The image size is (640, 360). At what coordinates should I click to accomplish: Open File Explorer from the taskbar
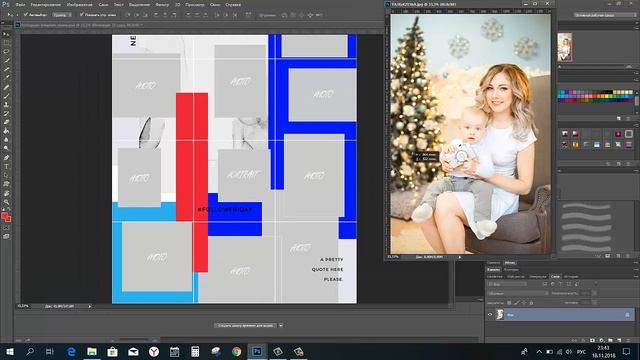92,351
